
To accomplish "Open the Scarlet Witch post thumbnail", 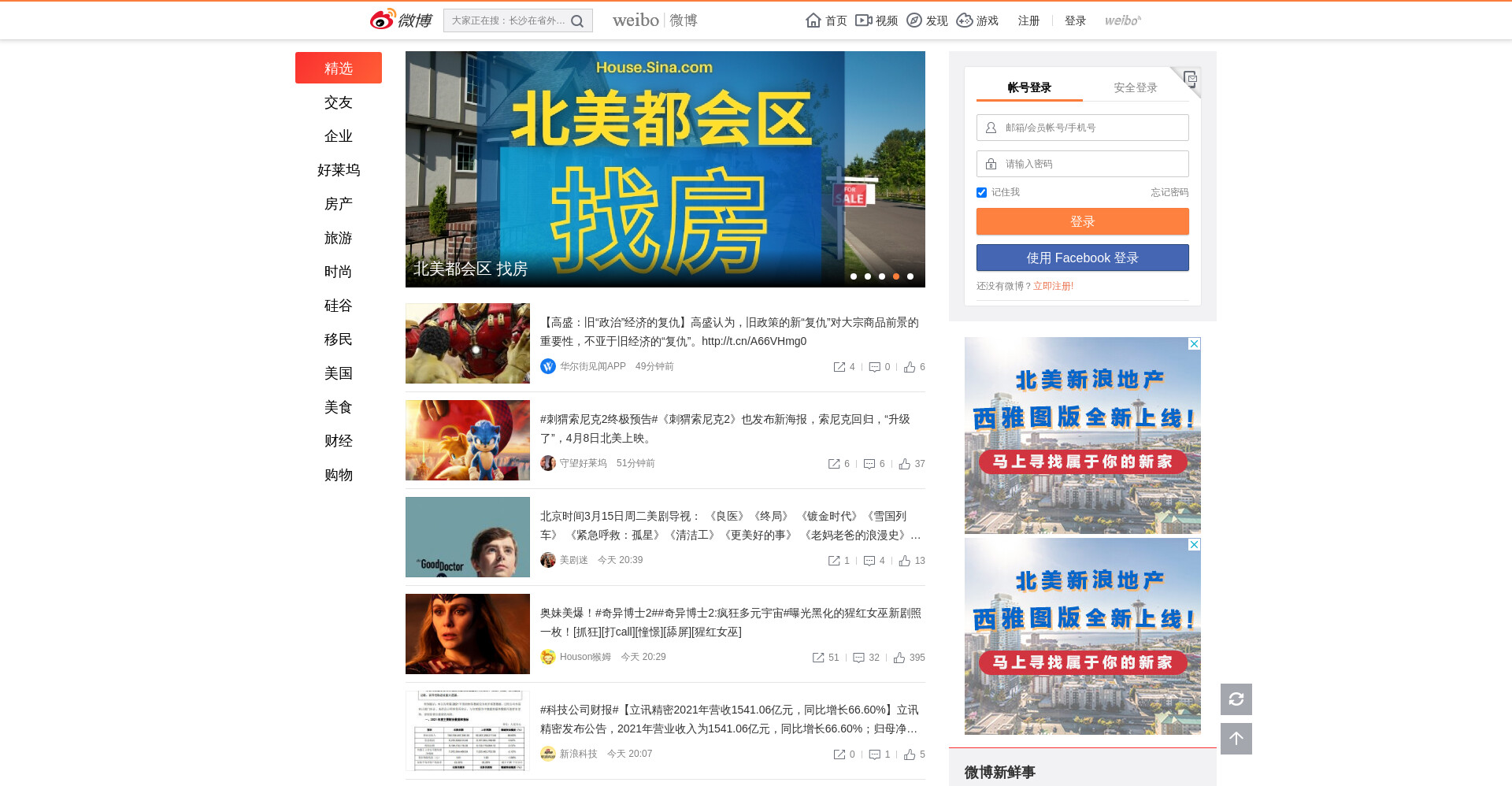I will tap(468, 634).
